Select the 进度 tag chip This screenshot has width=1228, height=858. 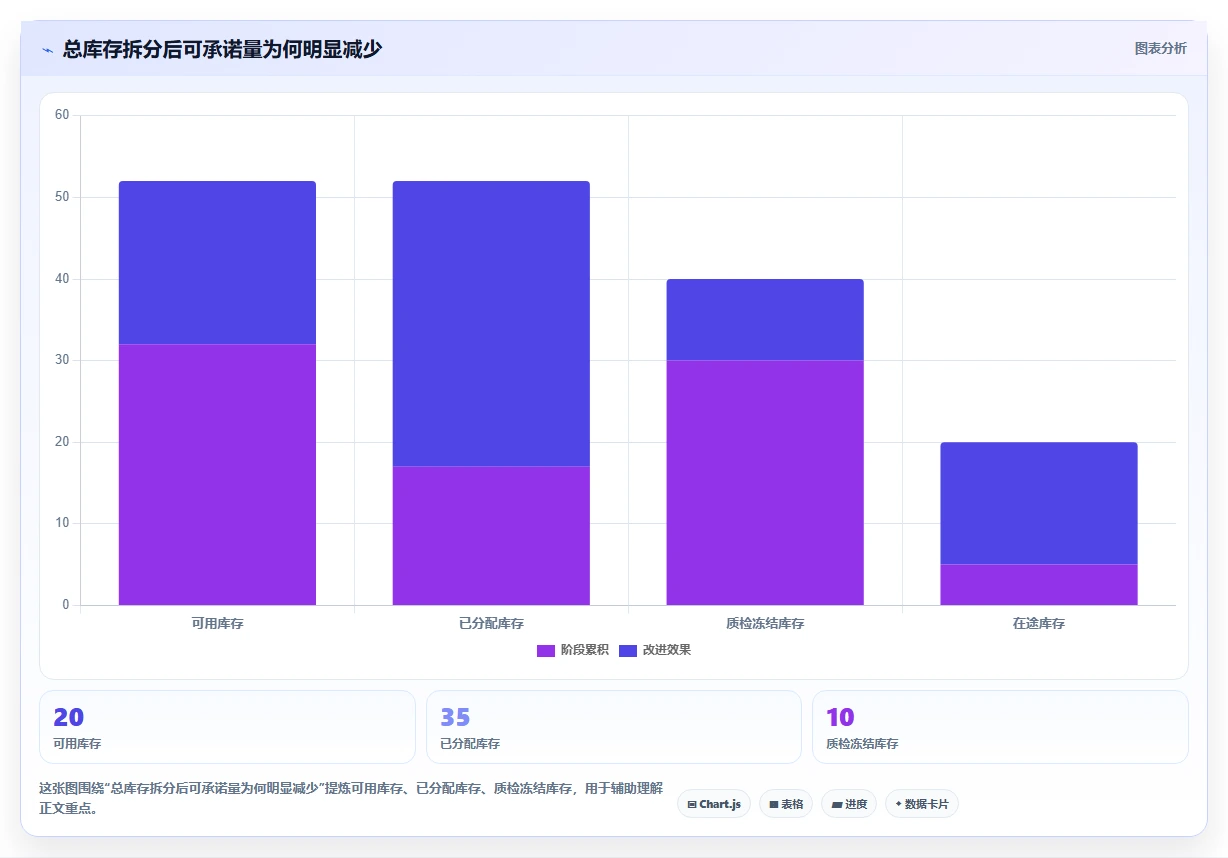pos(849,804)
